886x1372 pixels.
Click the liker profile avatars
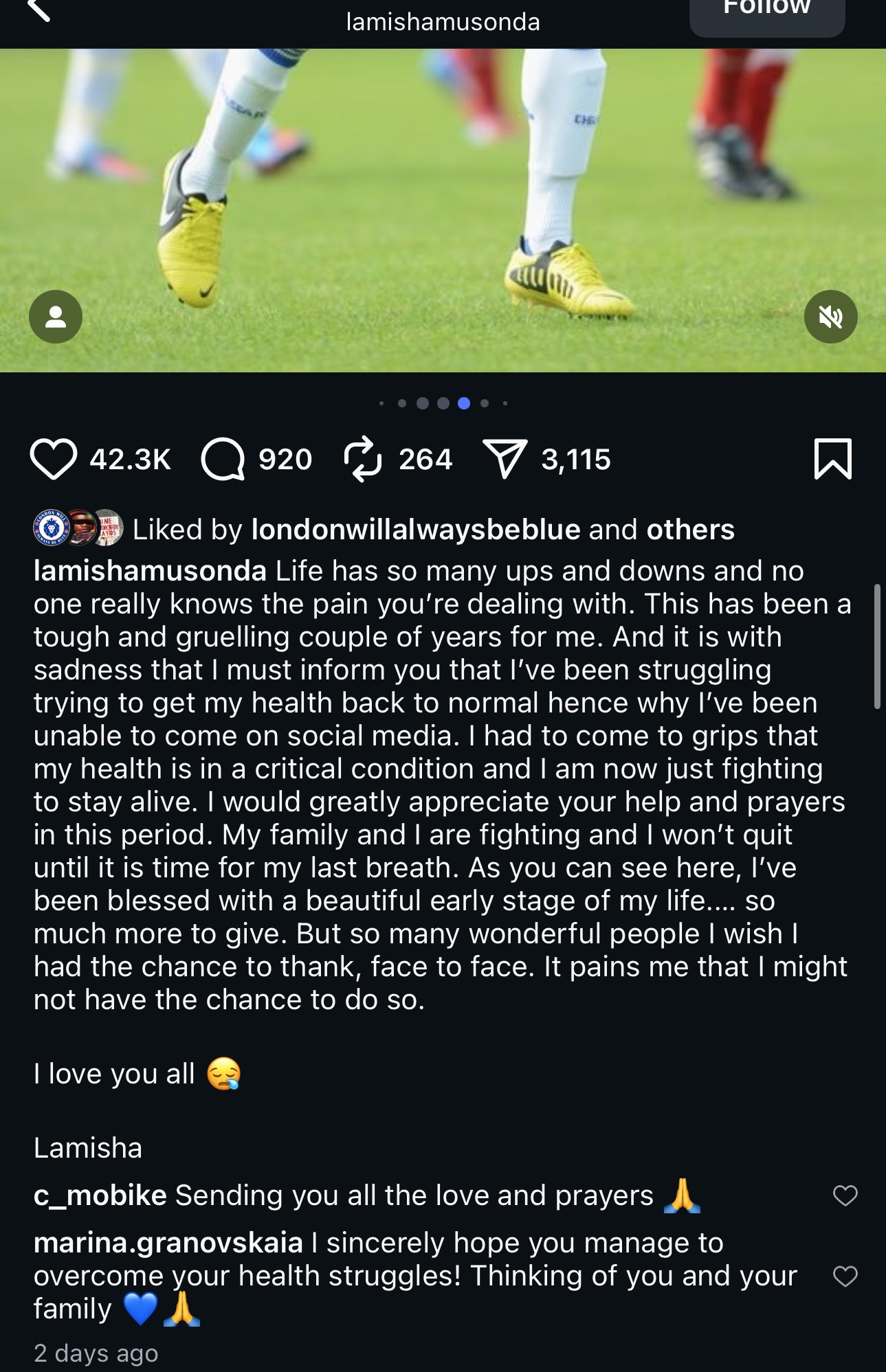[x=78, y=528]
